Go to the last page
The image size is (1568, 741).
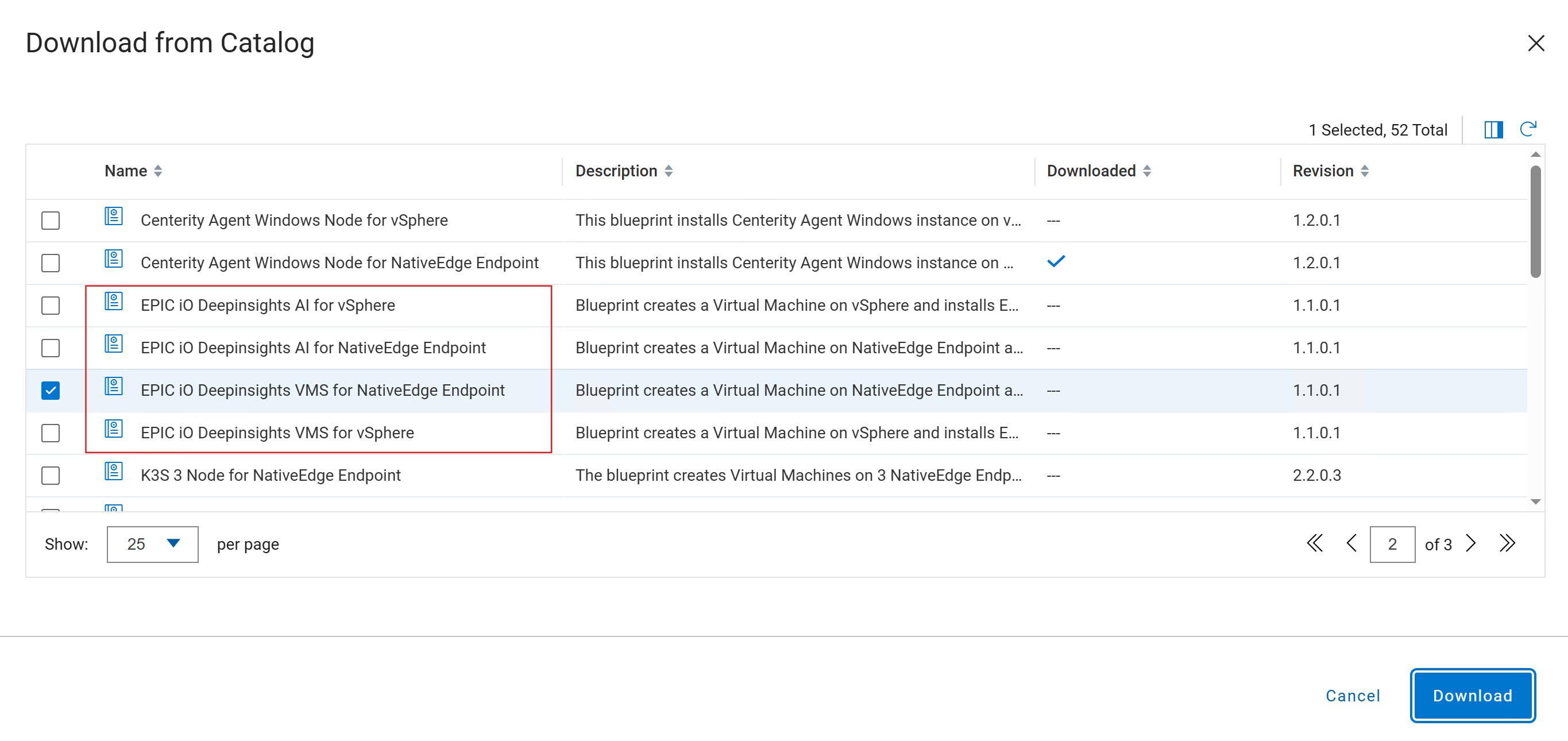pyautogui.click(x=1507, y=544)
